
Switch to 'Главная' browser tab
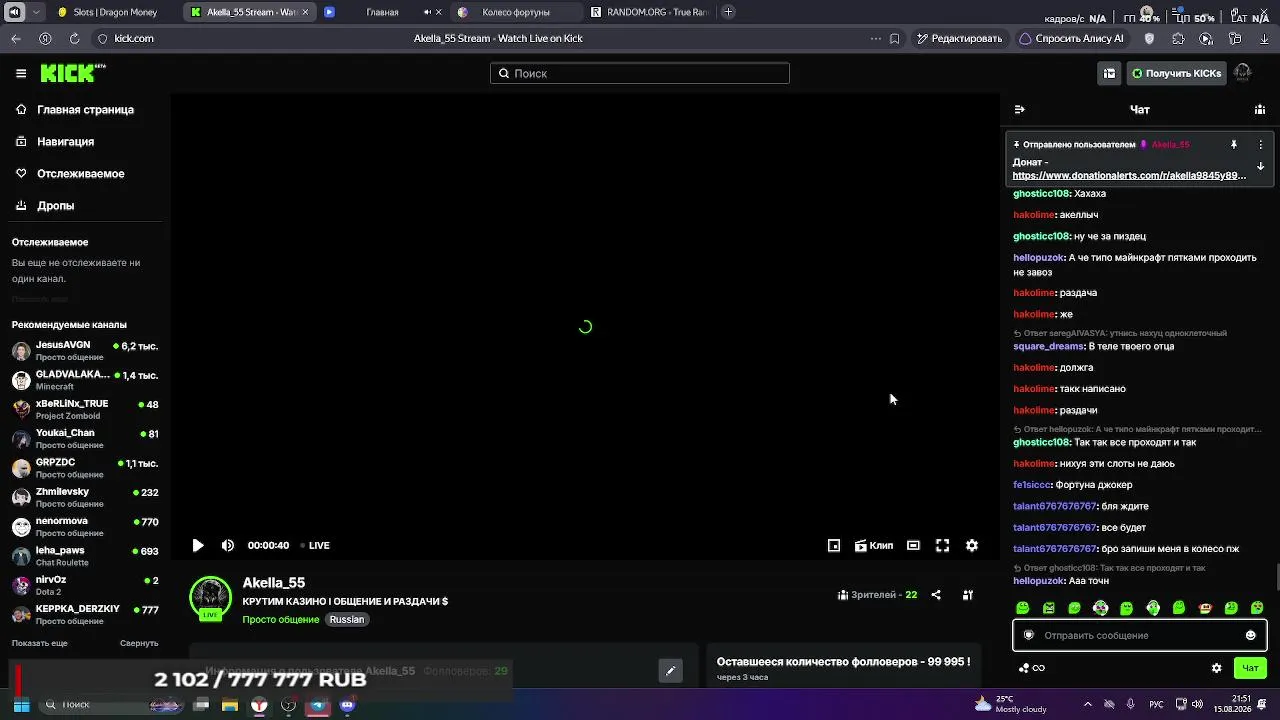click(382, 12)
